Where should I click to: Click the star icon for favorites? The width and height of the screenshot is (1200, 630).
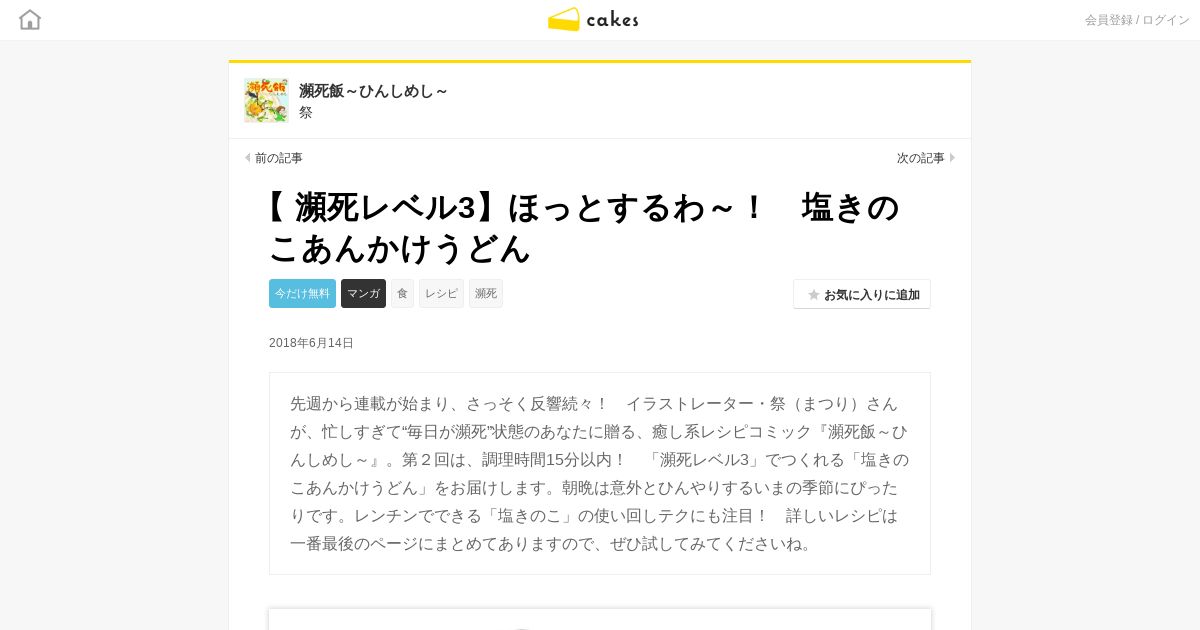pyautogui.click(x=814, y=295)
